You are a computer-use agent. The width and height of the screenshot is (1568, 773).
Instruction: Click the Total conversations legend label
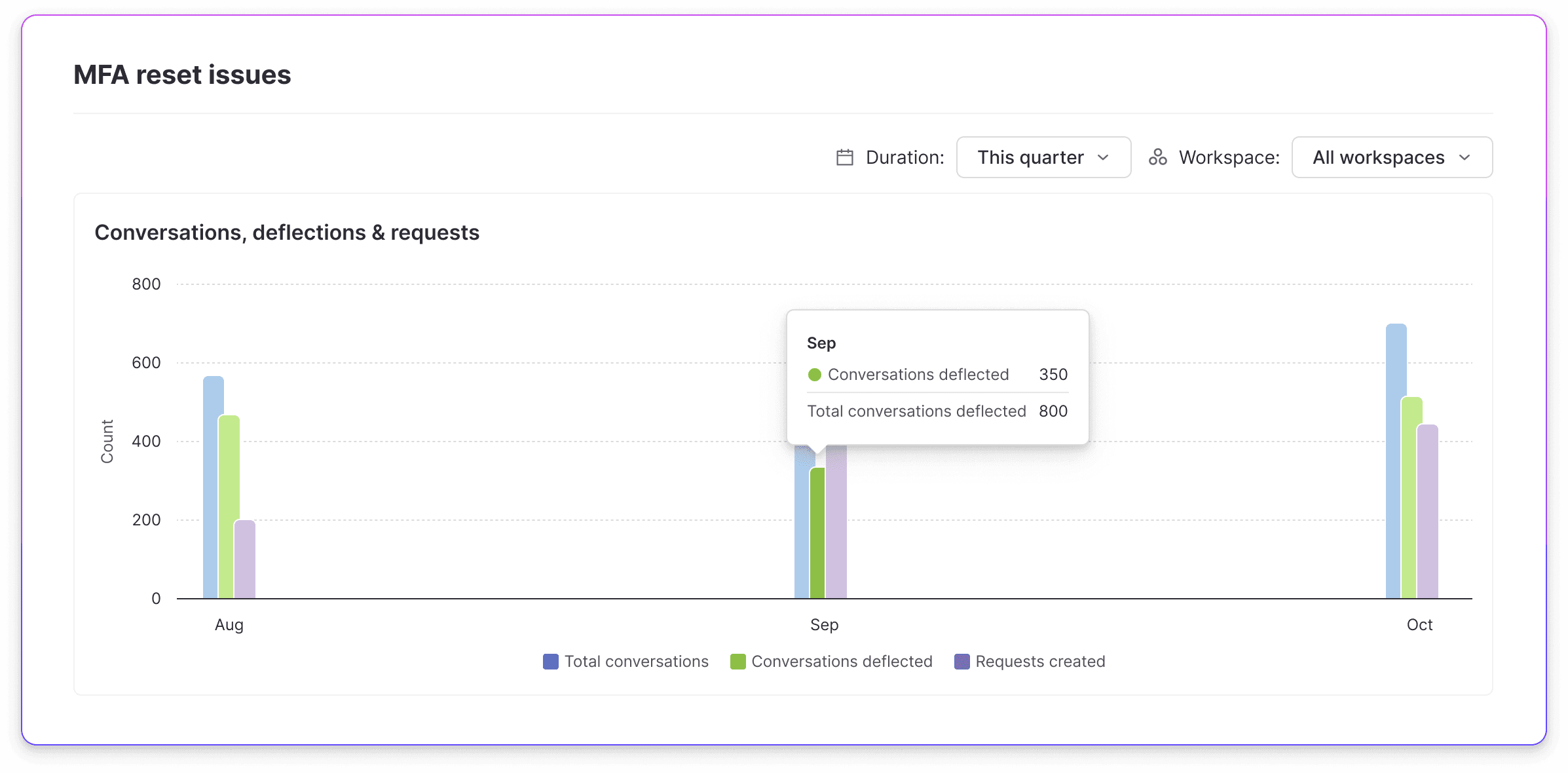click(637, 662)
